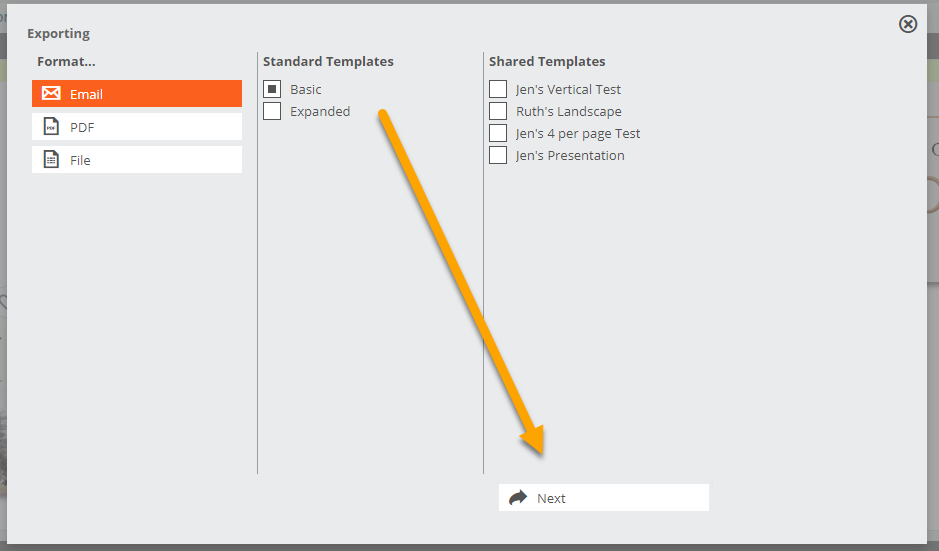Click the File document icon
This screenshot has height=551, width=939.
coord(52,159)
